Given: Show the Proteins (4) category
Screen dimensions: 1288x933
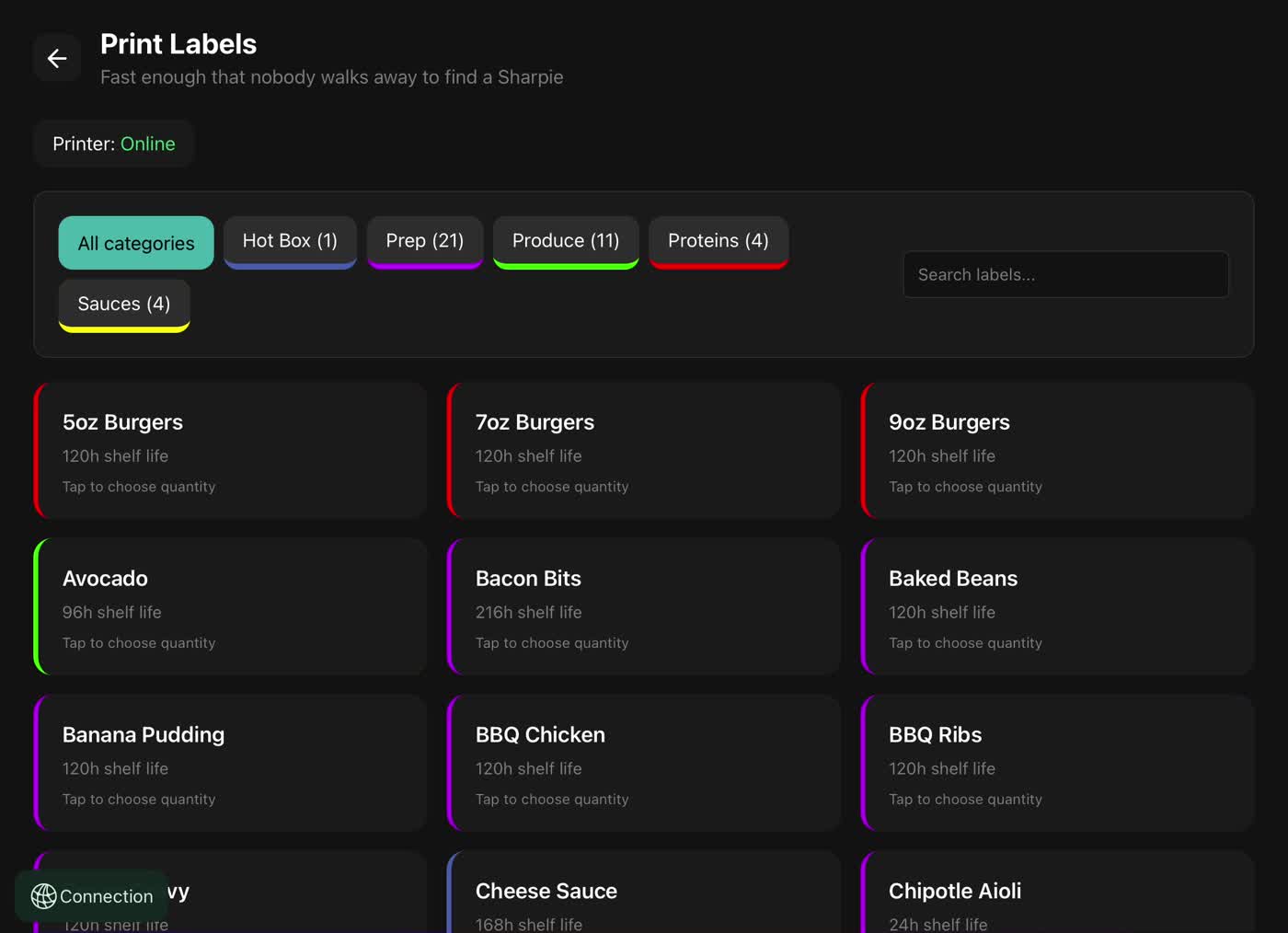Looking at the screenshot, I should click(x=719, y=242).
